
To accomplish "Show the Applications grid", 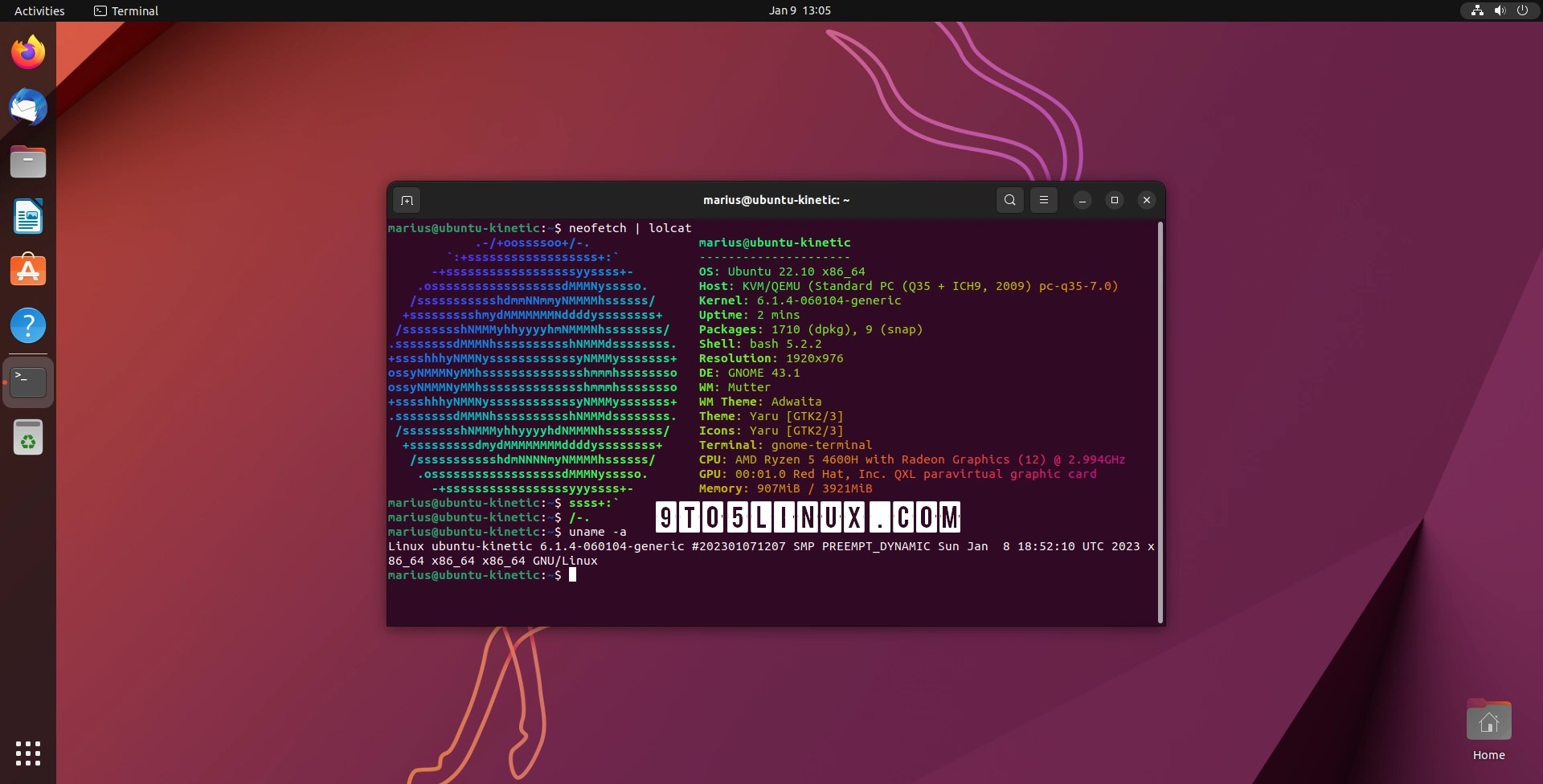I will (x=28, y=753).
